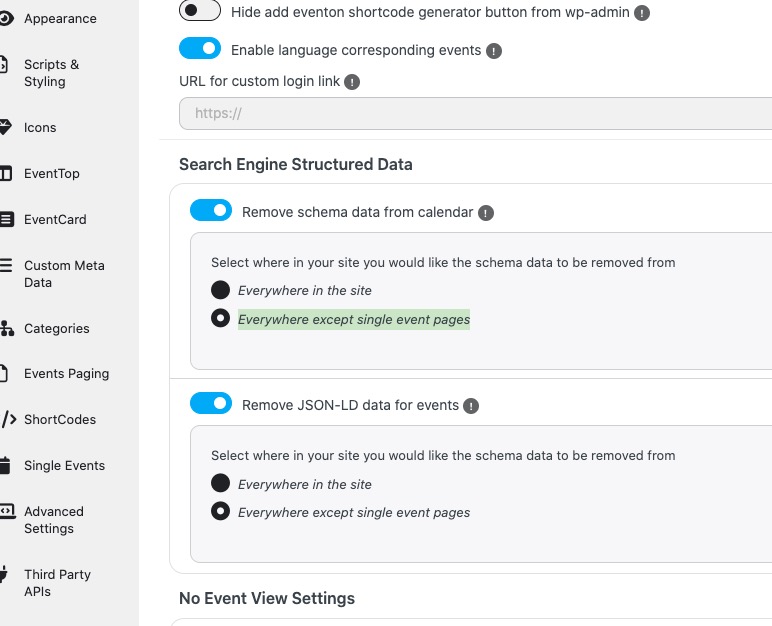
Task: Click info icon next to Remove JSON-LD data
Action: pyautogui.click(x=471, y=406)
